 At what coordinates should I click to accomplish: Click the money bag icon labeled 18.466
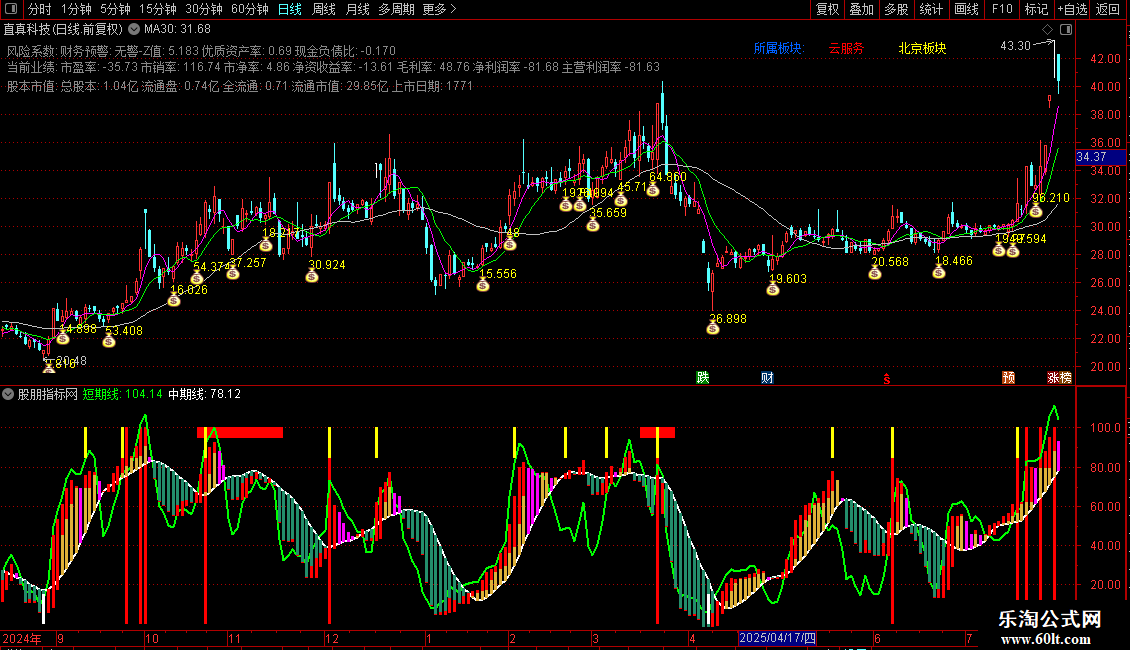938,272
